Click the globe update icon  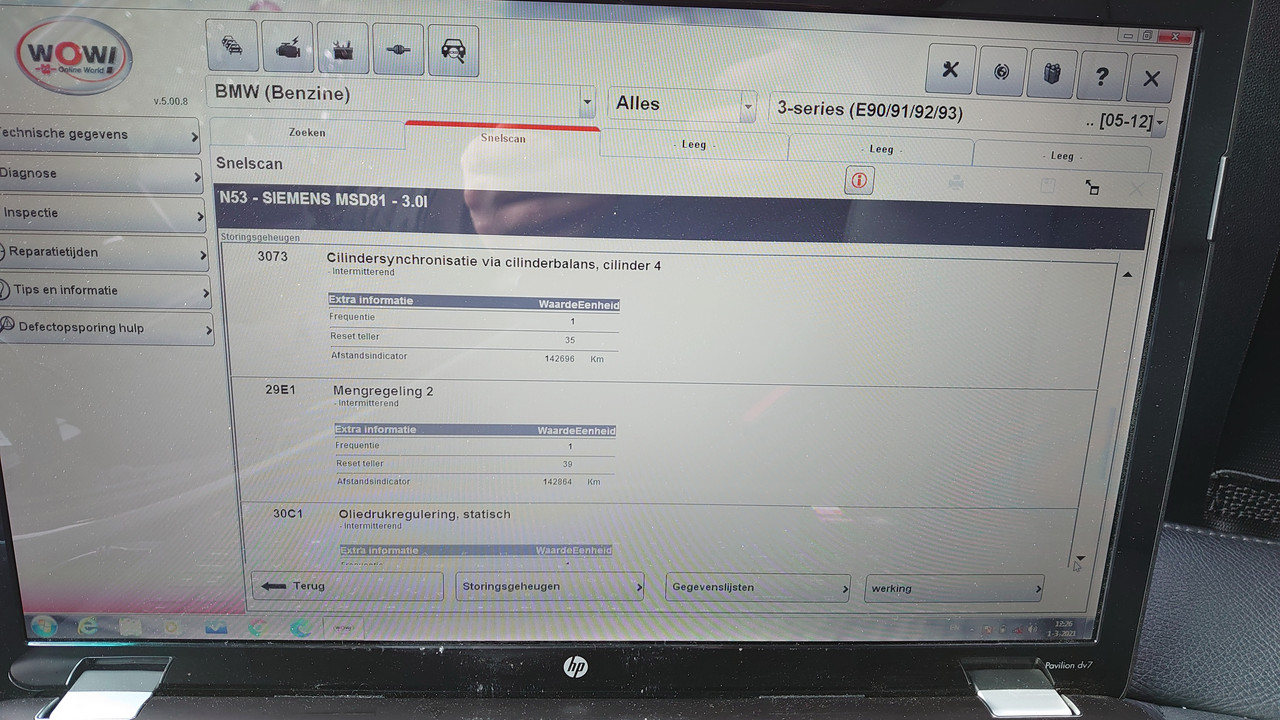[1001, 73]
